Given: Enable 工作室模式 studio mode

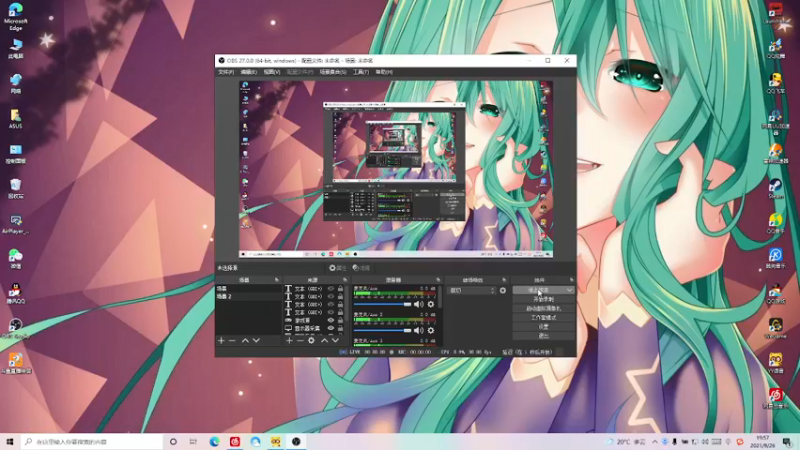Looking at the screenshot, I should coord(543,317).
